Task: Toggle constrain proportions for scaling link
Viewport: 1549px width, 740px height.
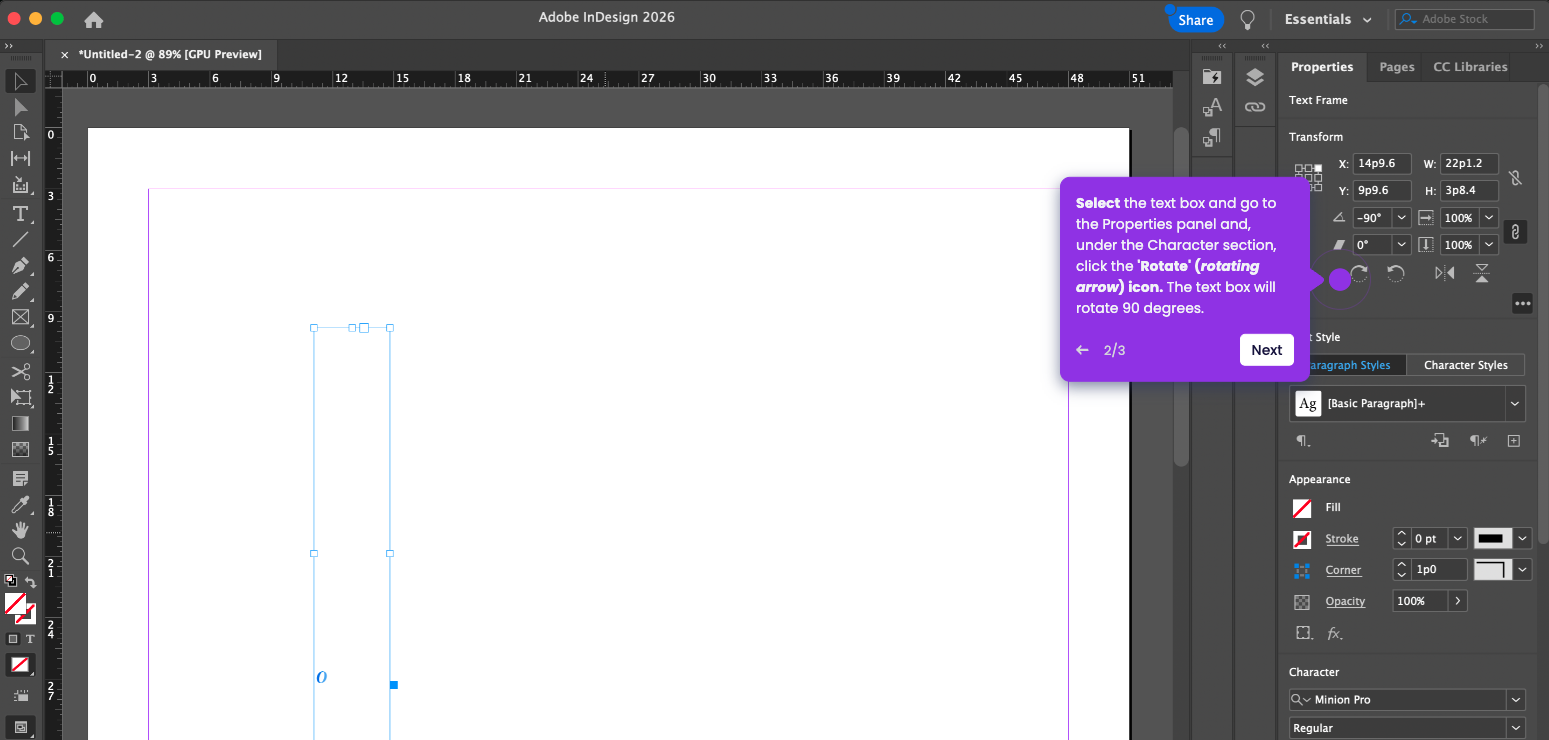Action: (x=1515, y=231)
